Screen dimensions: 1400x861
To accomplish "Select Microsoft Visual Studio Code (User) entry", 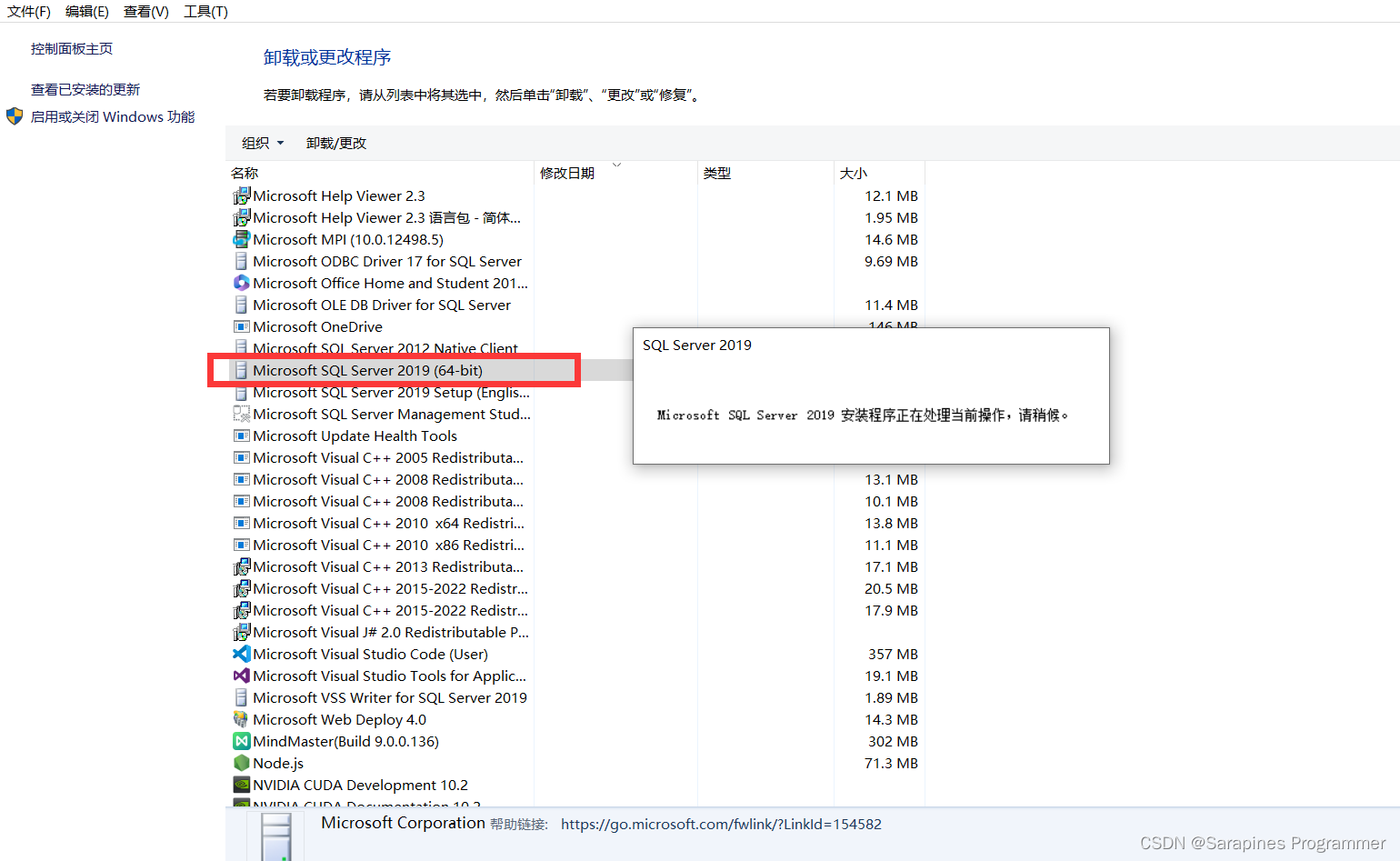I will point(370,654).
